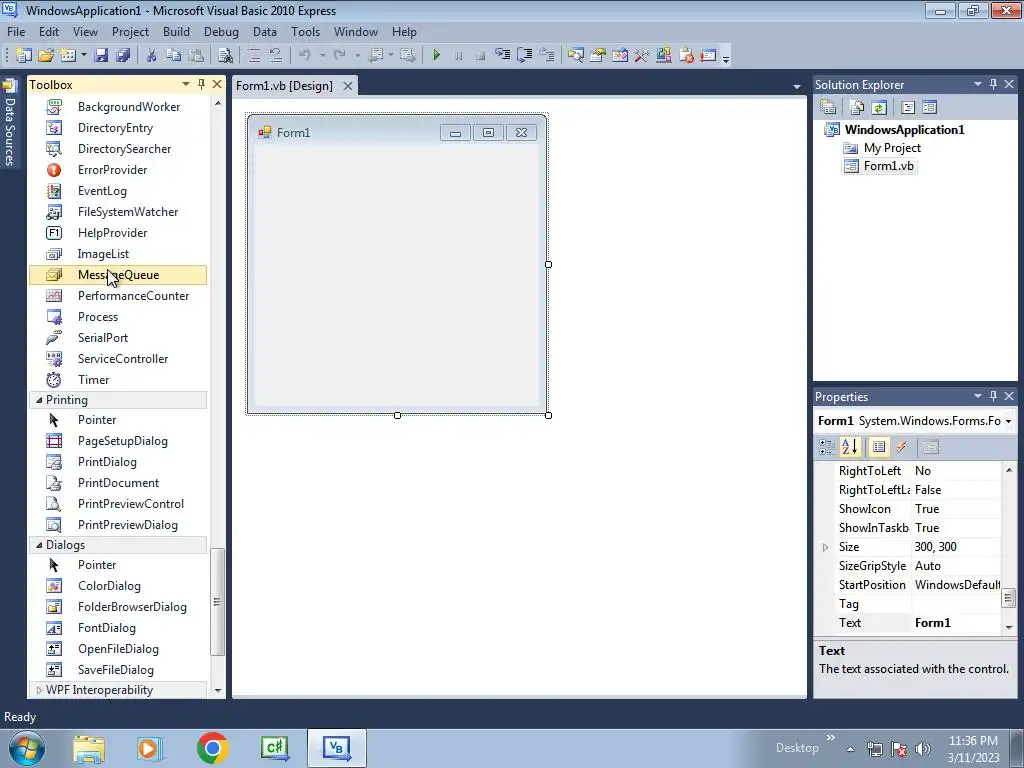Show the Properties list button in Properties panel
The height and width of the screenshot is (768, 1024).
click(879, 447)
